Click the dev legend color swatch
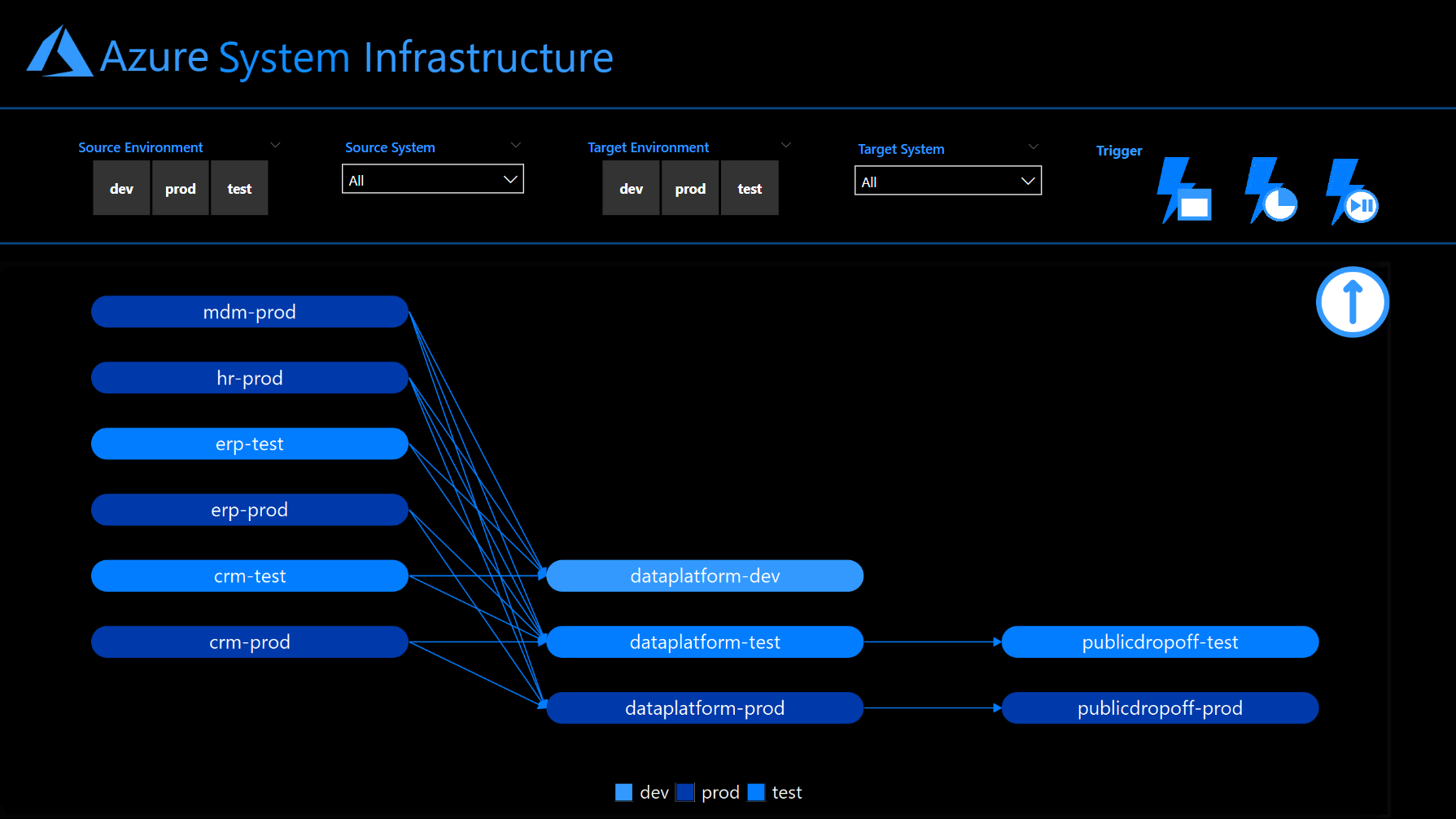 coord(623,791)
